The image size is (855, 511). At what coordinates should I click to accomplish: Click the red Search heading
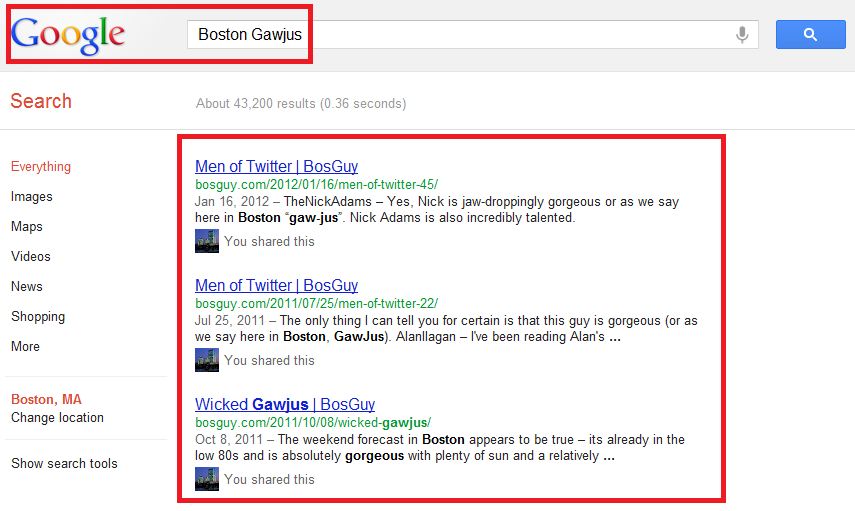coord(41,101)
